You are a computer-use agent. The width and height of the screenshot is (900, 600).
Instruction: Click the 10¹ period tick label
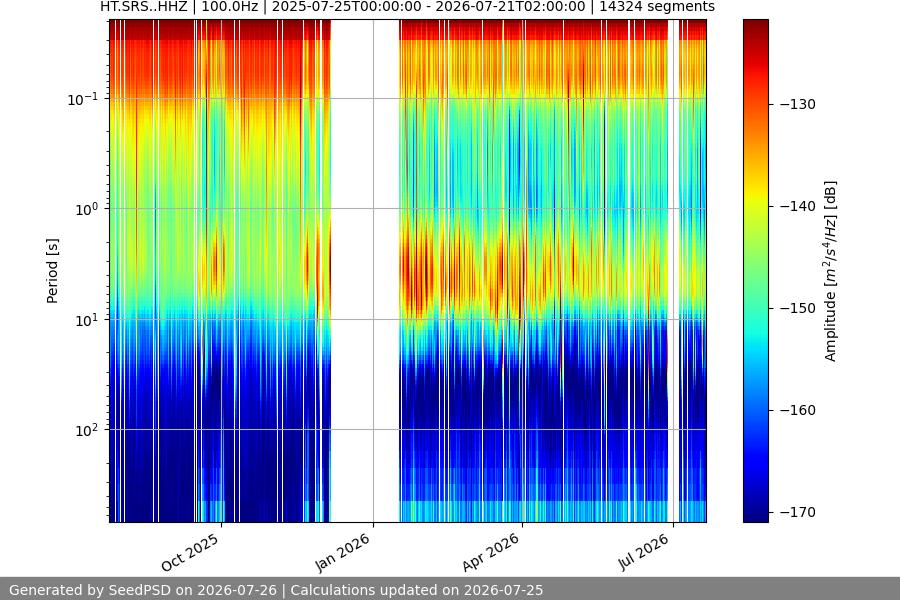click(87, 320)
